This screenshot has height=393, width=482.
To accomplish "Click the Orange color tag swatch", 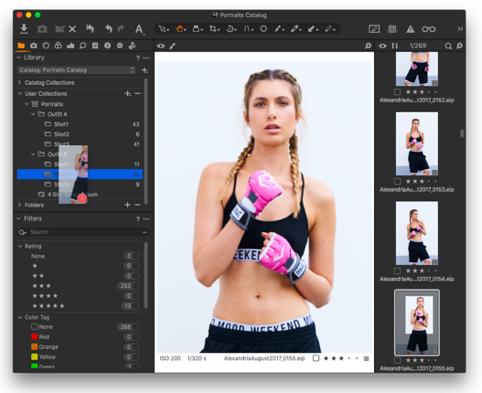I will click(34, 347).
